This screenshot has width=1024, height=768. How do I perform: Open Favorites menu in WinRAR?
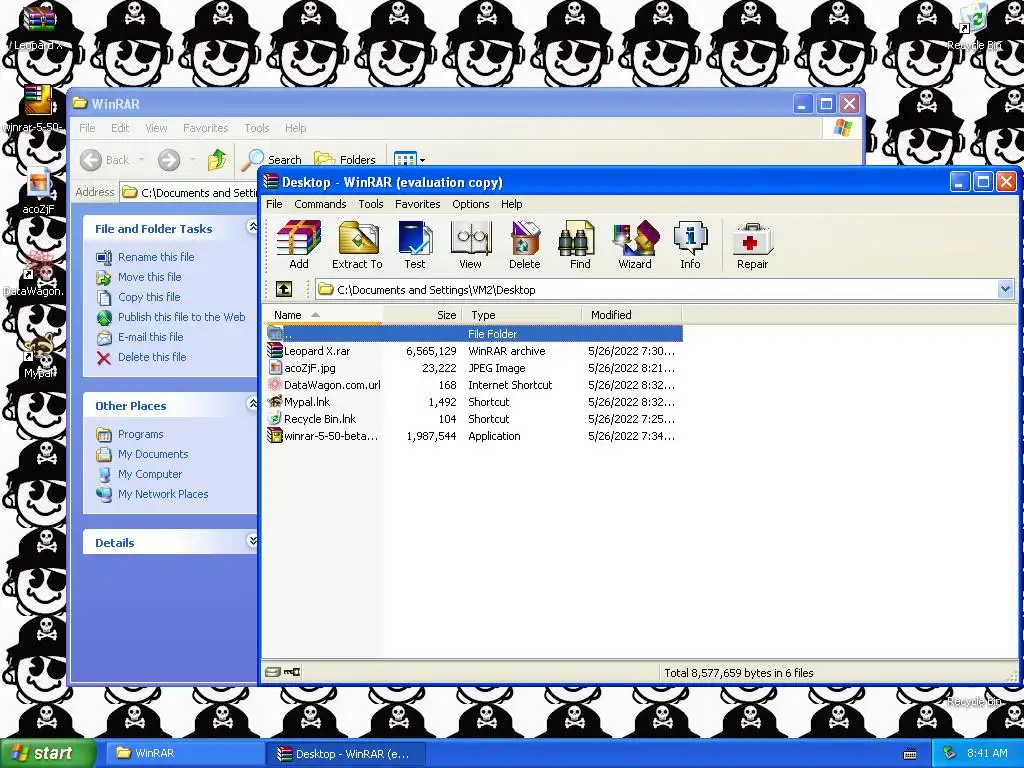tap(417, 204)
